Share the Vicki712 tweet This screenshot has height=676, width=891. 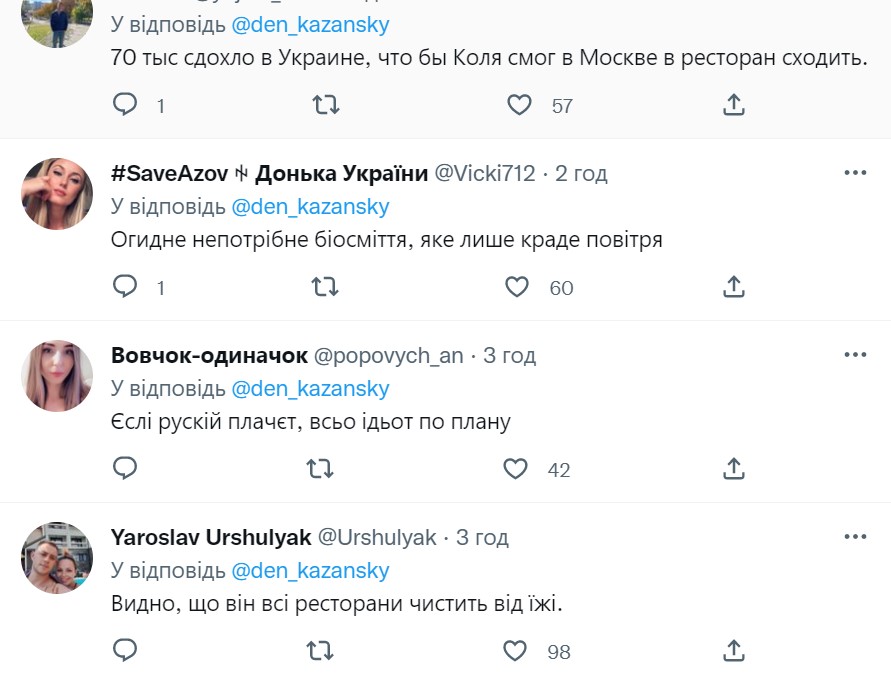coord(733,287)
